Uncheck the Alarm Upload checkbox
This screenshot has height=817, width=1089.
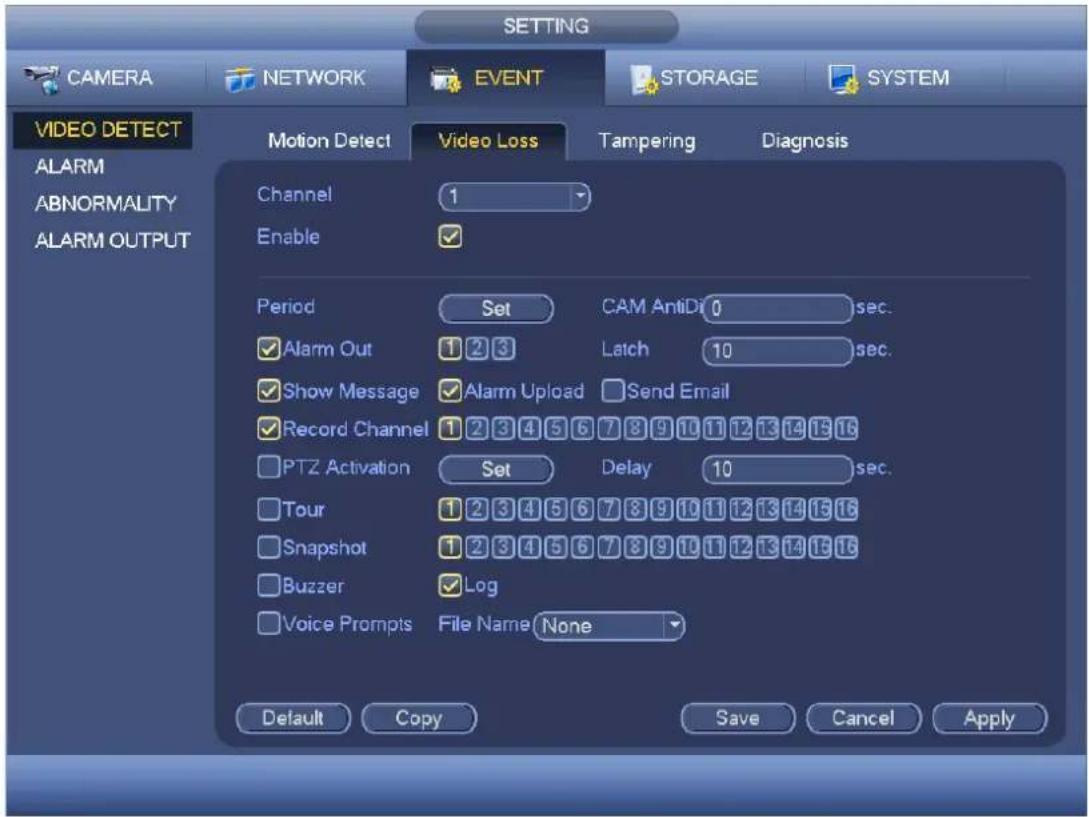tap(450, 391)
